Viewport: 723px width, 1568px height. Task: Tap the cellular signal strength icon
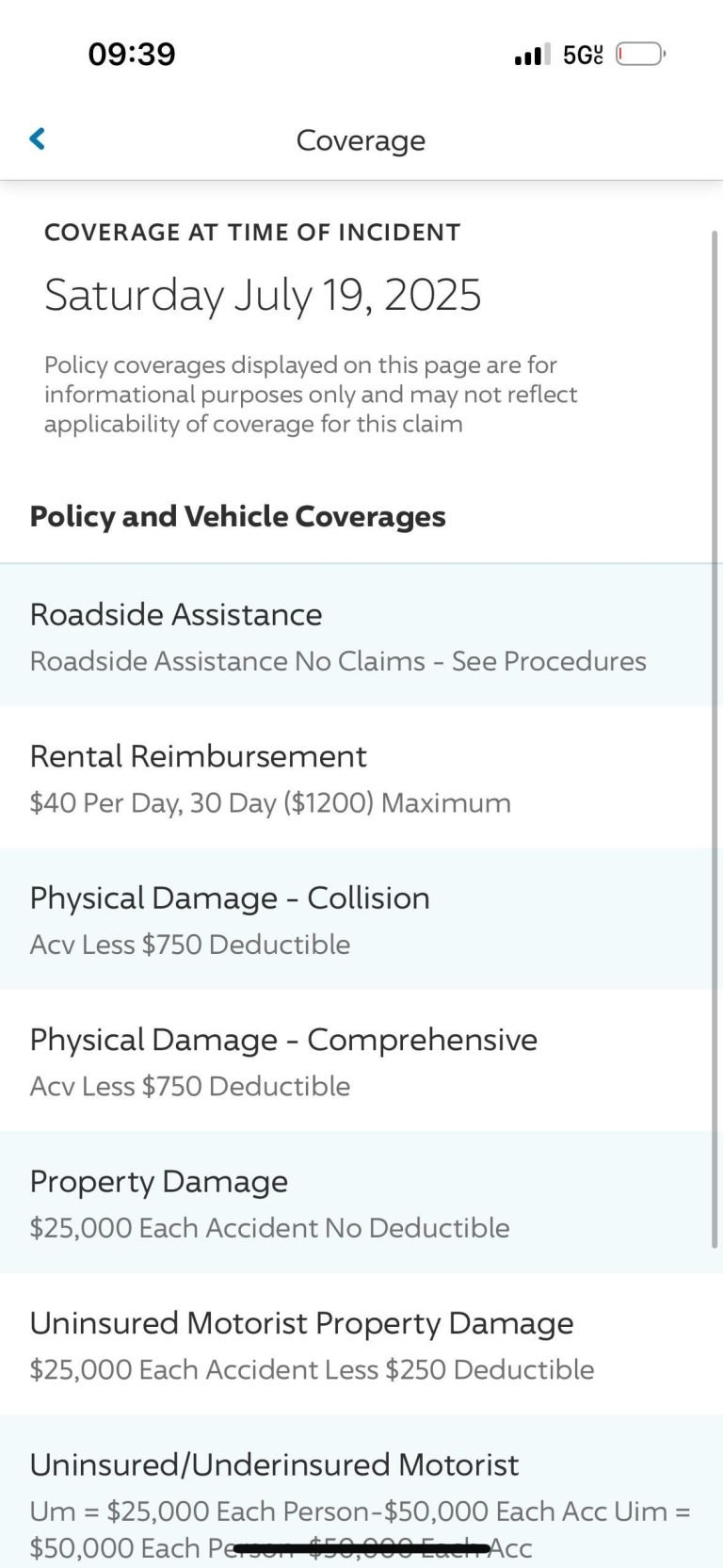(533, 55)
